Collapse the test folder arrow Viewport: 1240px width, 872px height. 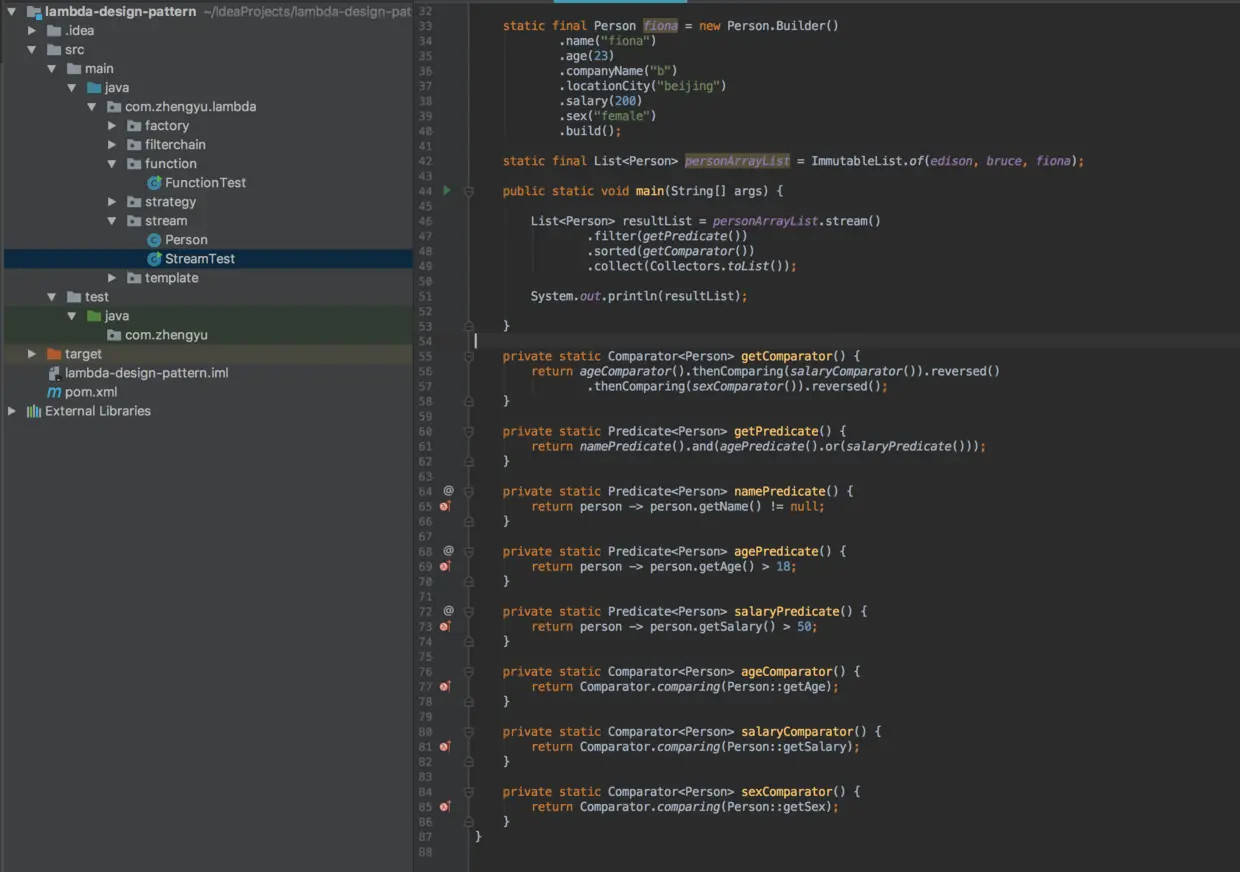click(52, 297)
